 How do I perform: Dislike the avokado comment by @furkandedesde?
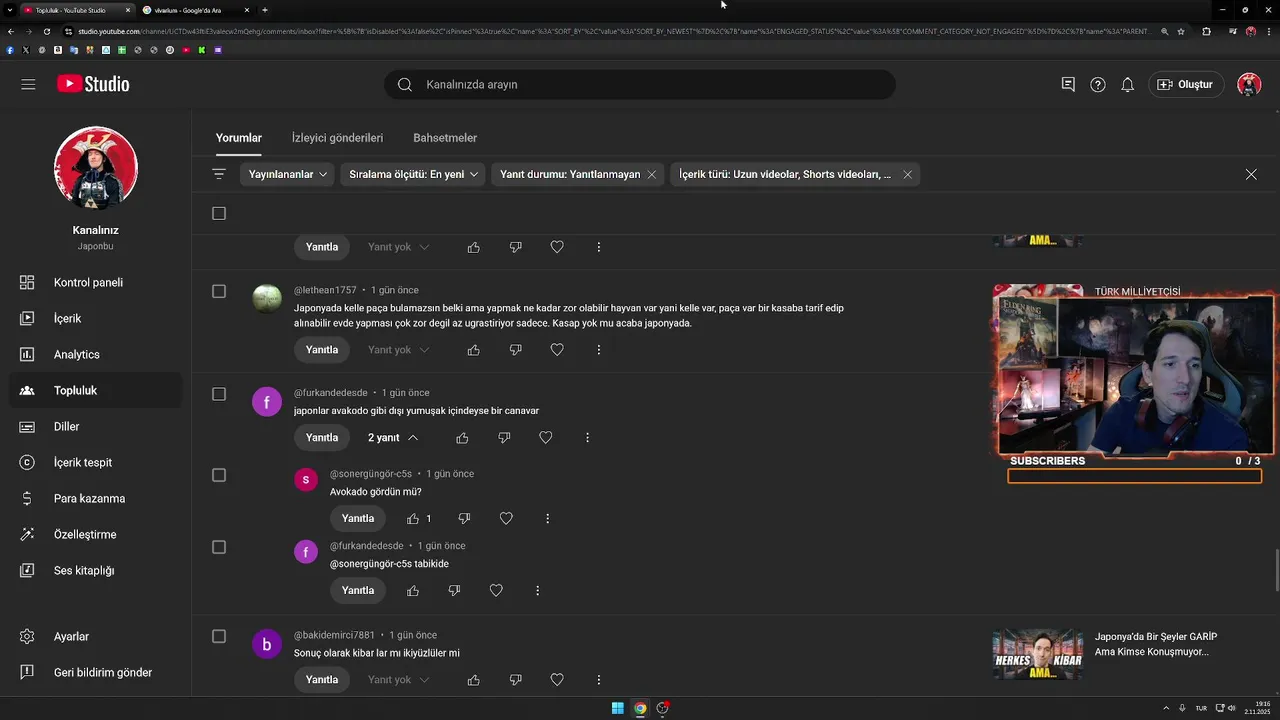point(504,438)
